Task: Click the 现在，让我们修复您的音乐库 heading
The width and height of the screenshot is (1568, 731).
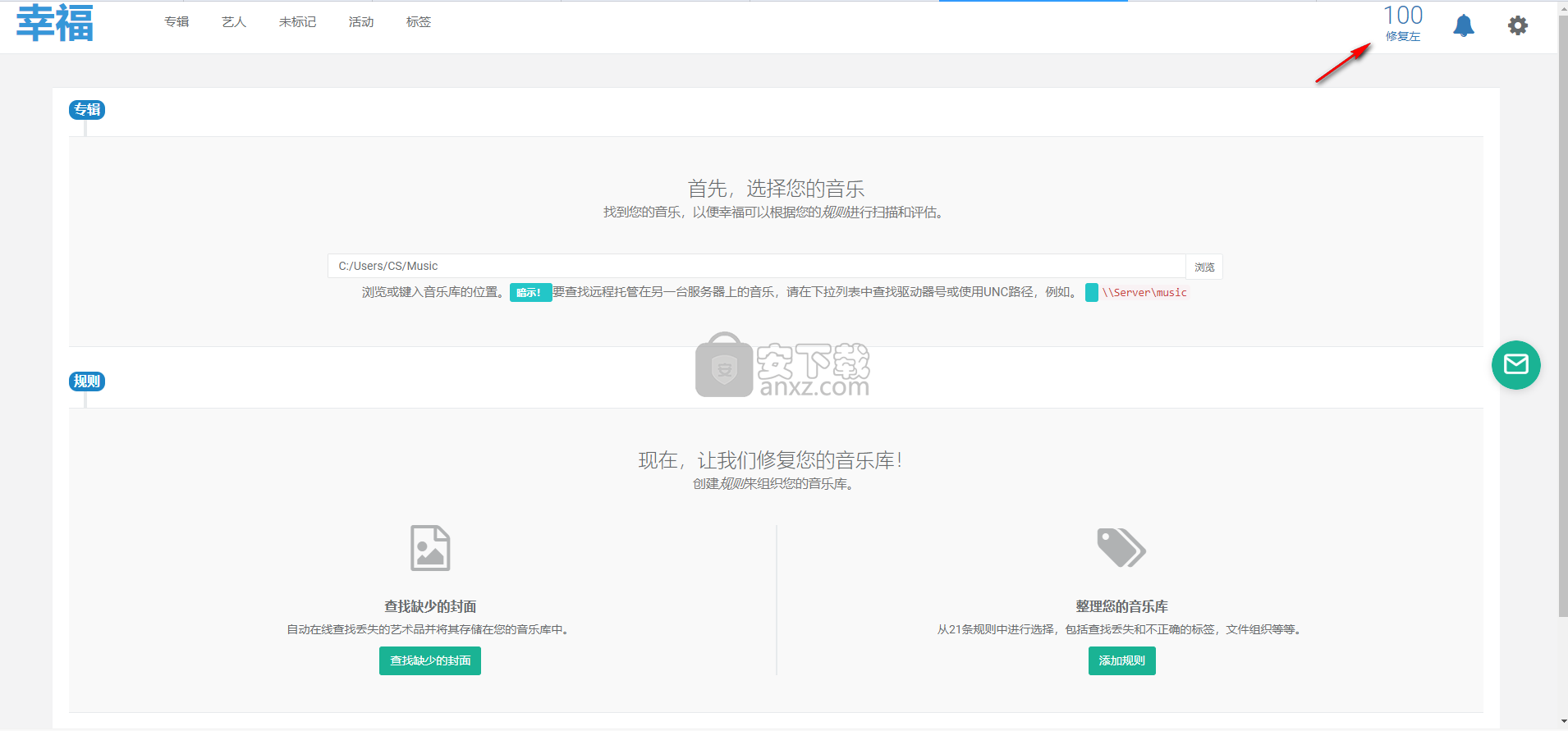Action: (x=770, y=460)
